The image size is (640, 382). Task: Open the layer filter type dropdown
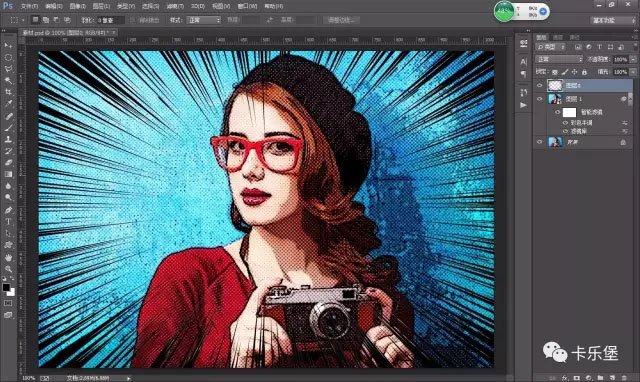coord(551,47)
